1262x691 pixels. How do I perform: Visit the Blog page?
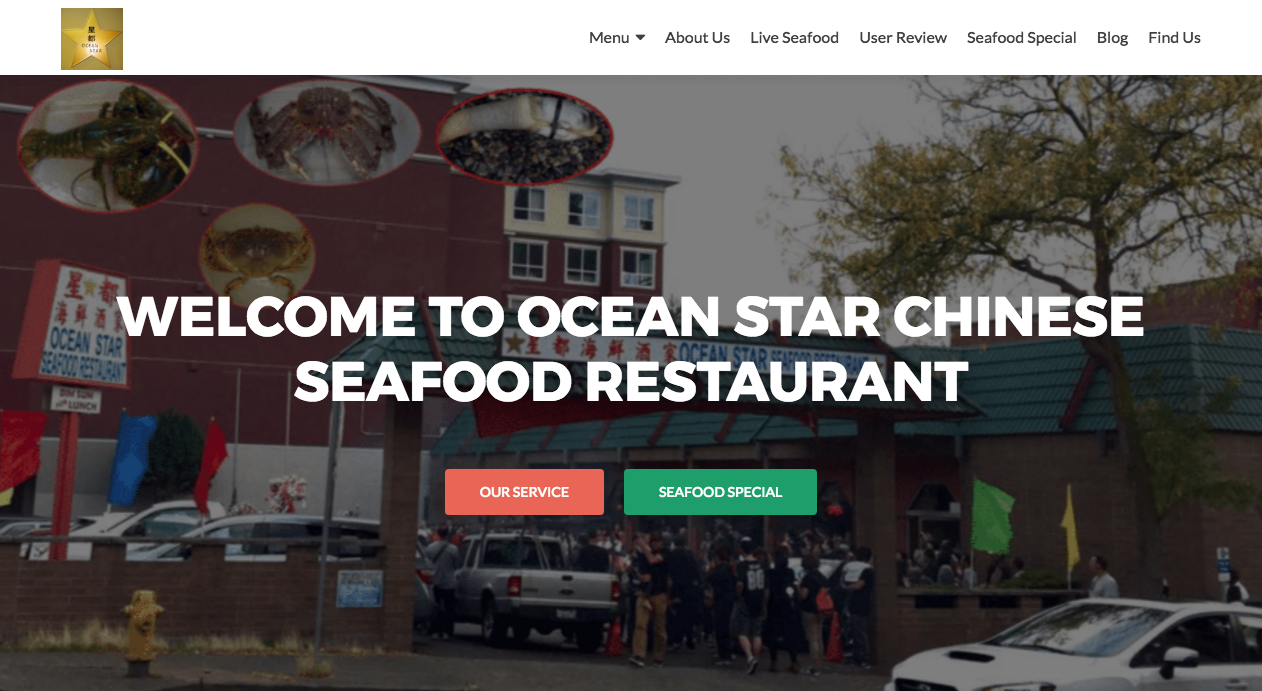(1112, 38)
